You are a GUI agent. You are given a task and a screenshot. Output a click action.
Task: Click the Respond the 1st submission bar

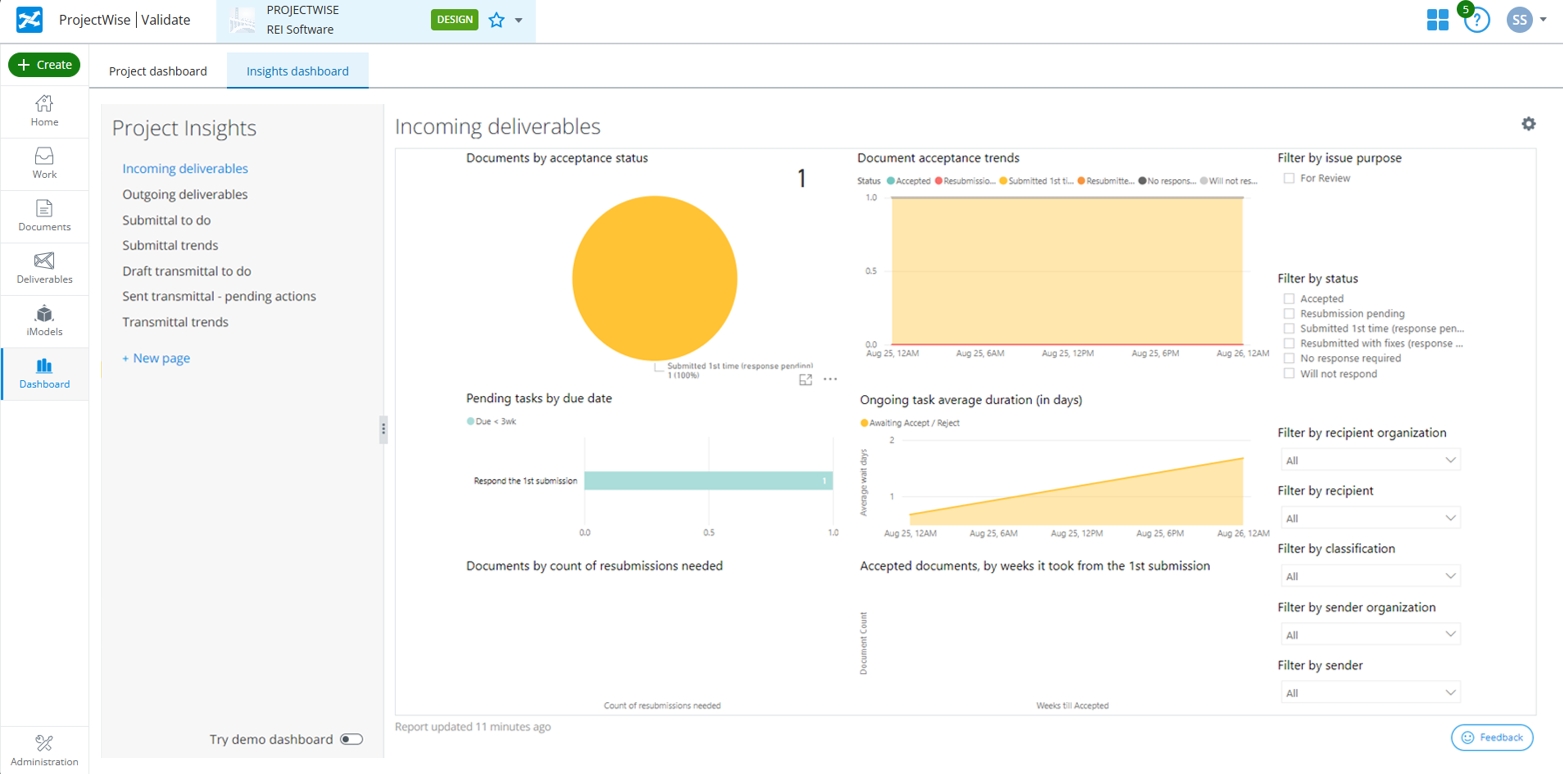coord(708,480)
